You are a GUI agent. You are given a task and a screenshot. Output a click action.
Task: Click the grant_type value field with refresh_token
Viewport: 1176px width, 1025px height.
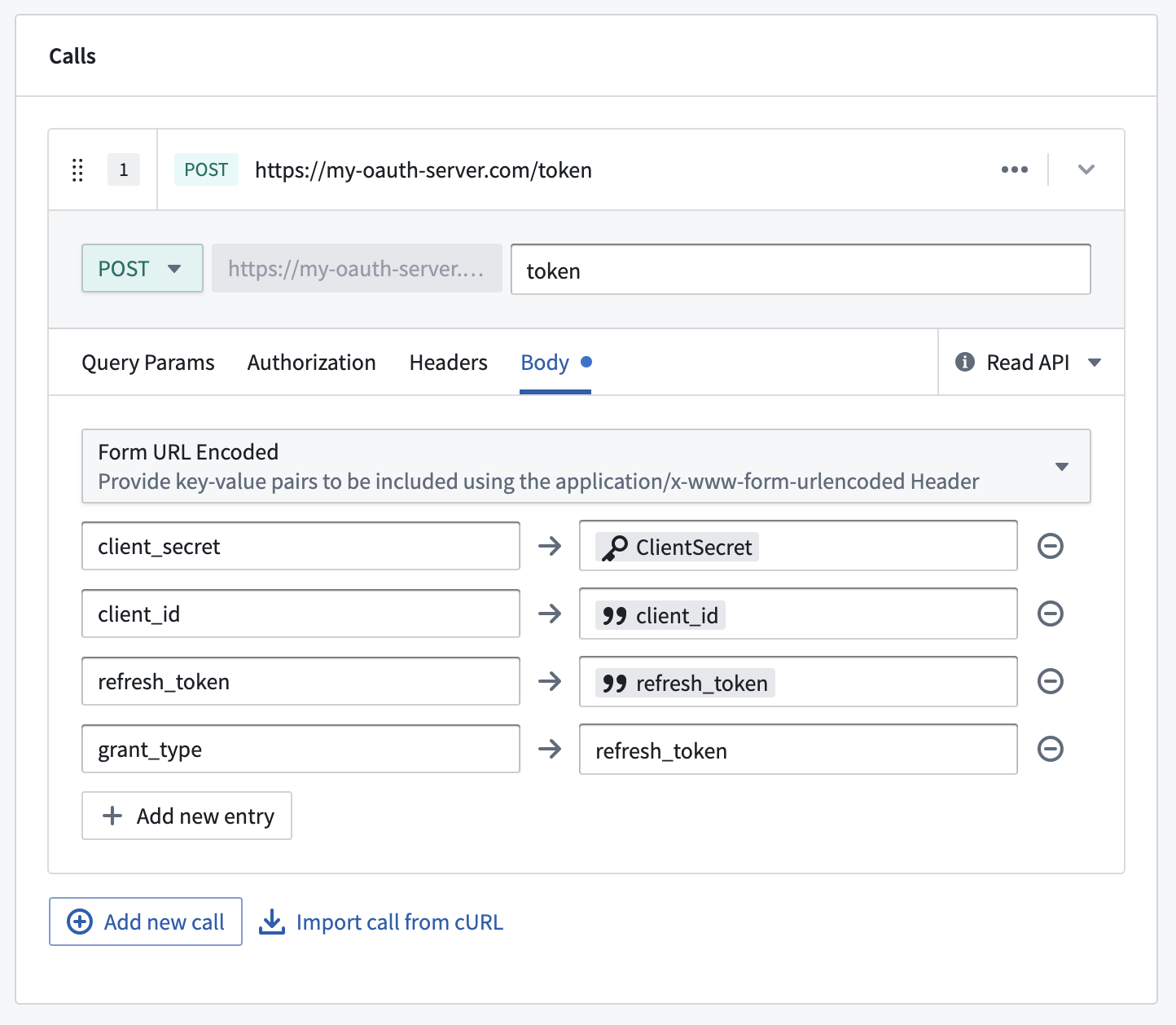coord(798,750)
